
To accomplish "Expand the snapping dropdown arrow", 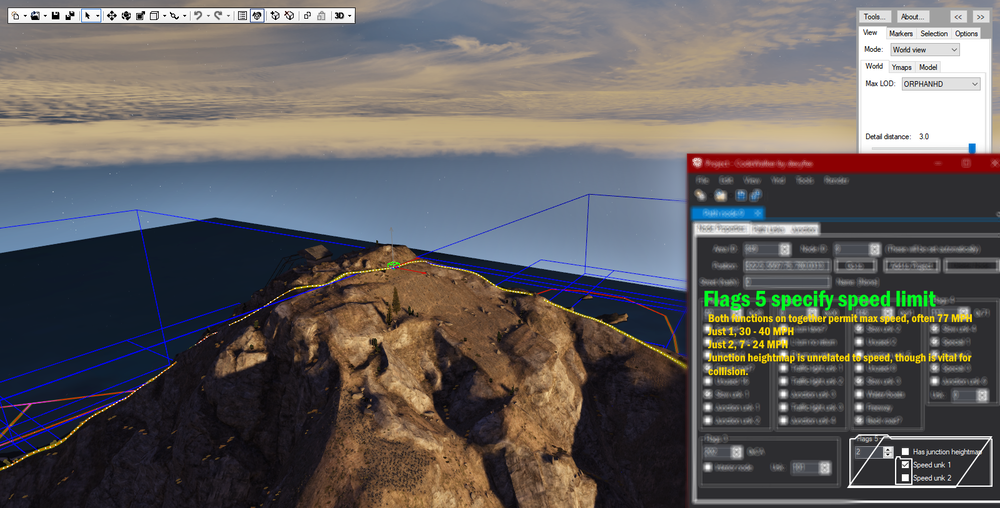I will (x=184, y=16).
